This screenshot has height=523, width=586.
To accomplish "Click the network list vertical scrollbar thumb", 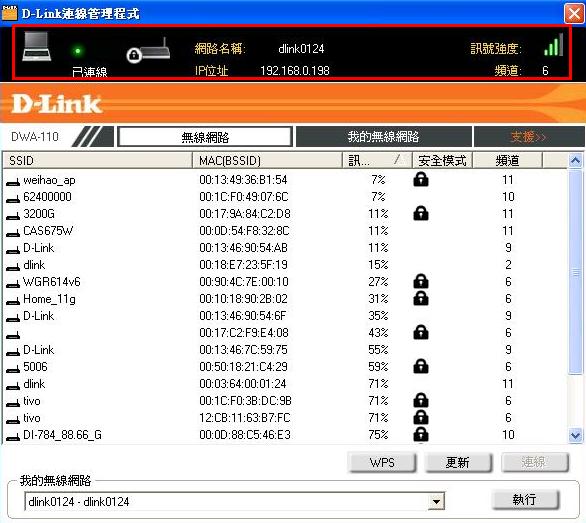I will pyautogui.click(x=575, y=272).
